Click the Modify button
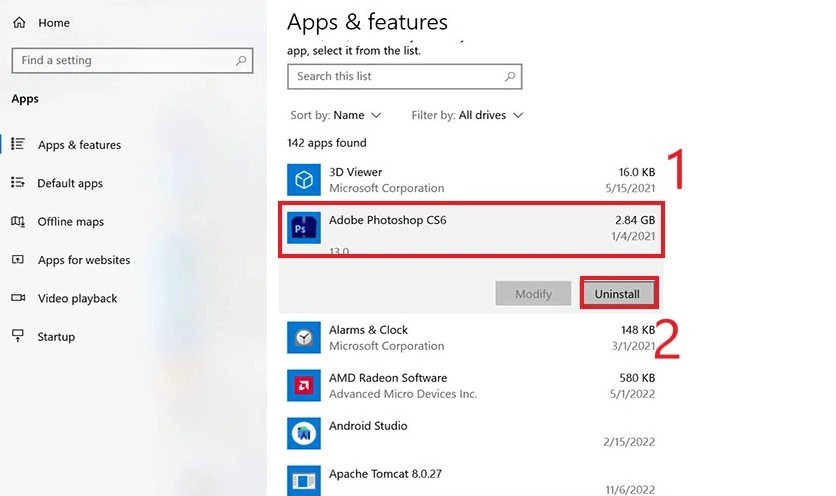The width and height of the screenshot is (836, 496). [x=533, y=294]
